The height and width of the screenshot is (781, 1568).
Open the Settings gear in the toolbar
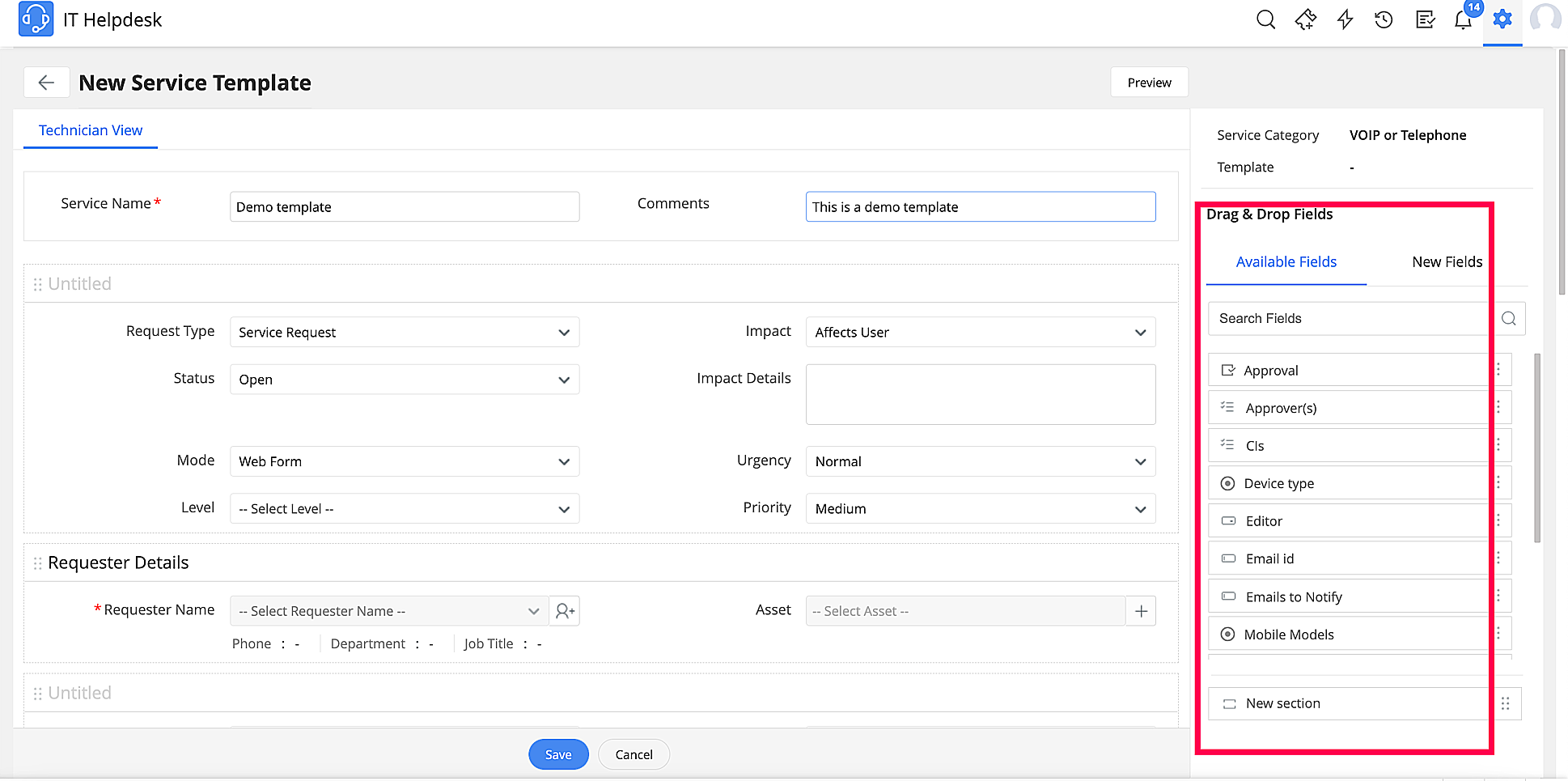1502,19
